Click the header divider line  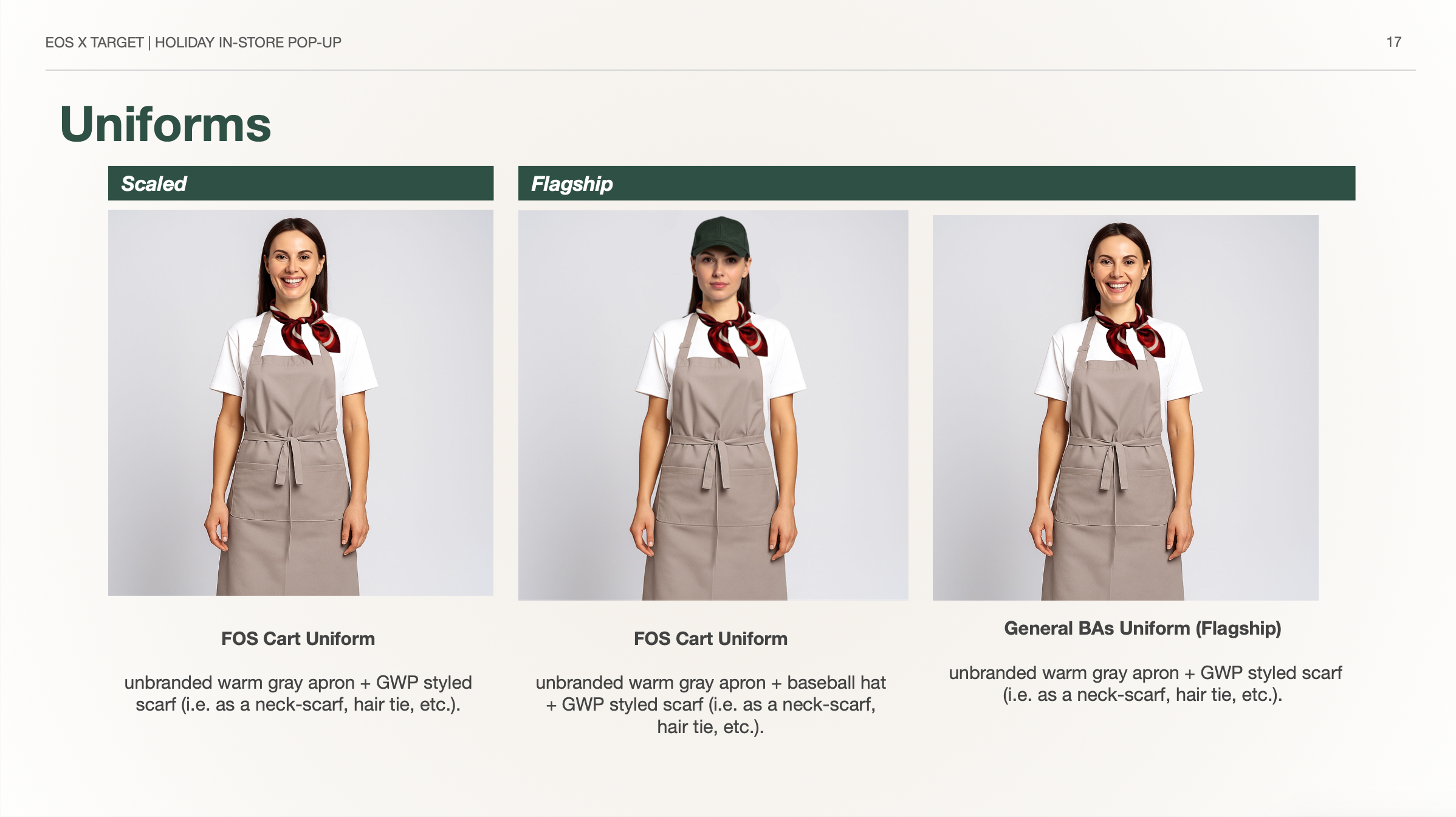point(730,71)
